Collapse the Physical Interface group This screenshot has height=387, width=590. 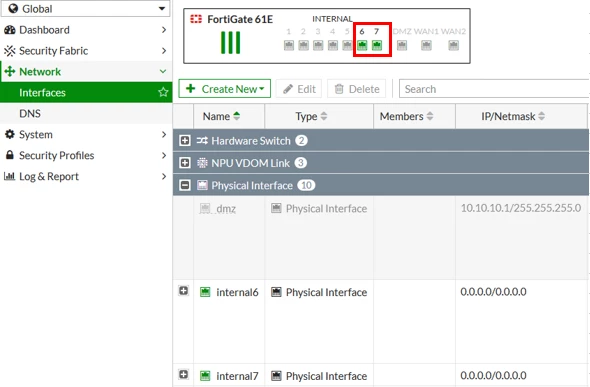tap(185, 185)
